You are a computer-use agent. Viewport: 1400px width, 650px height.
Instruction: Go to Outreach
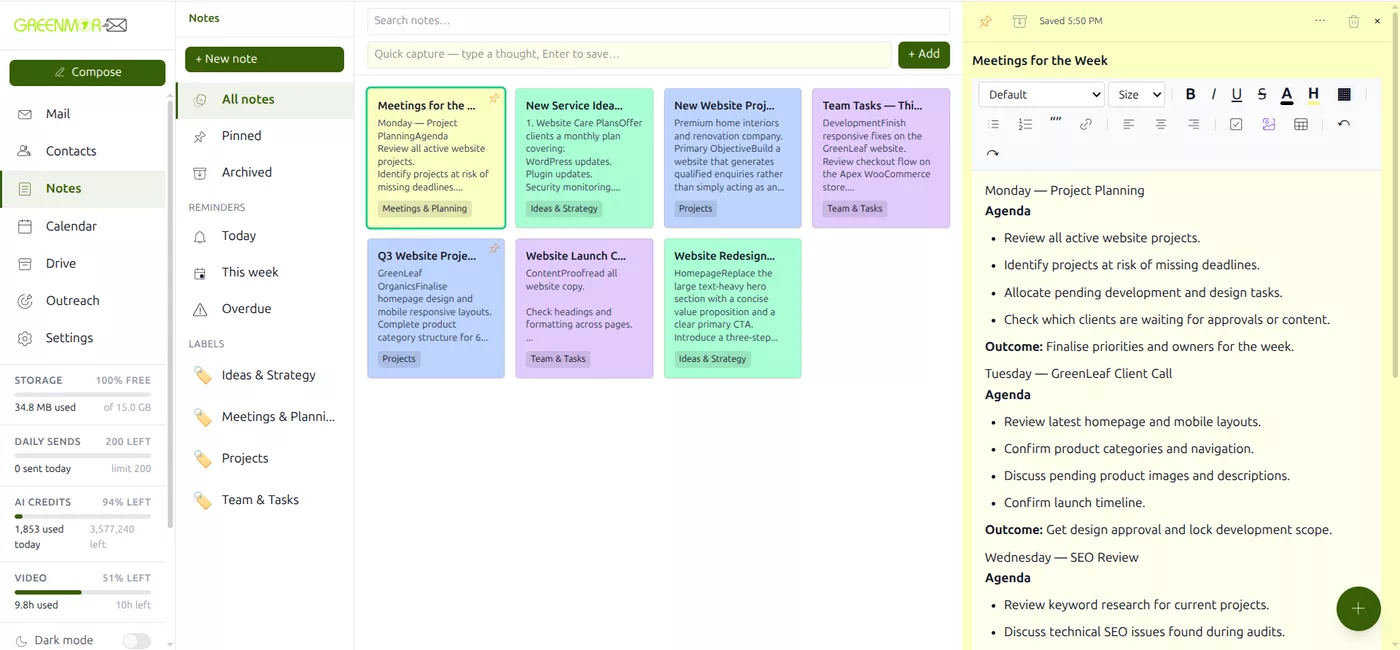[83, 300]
